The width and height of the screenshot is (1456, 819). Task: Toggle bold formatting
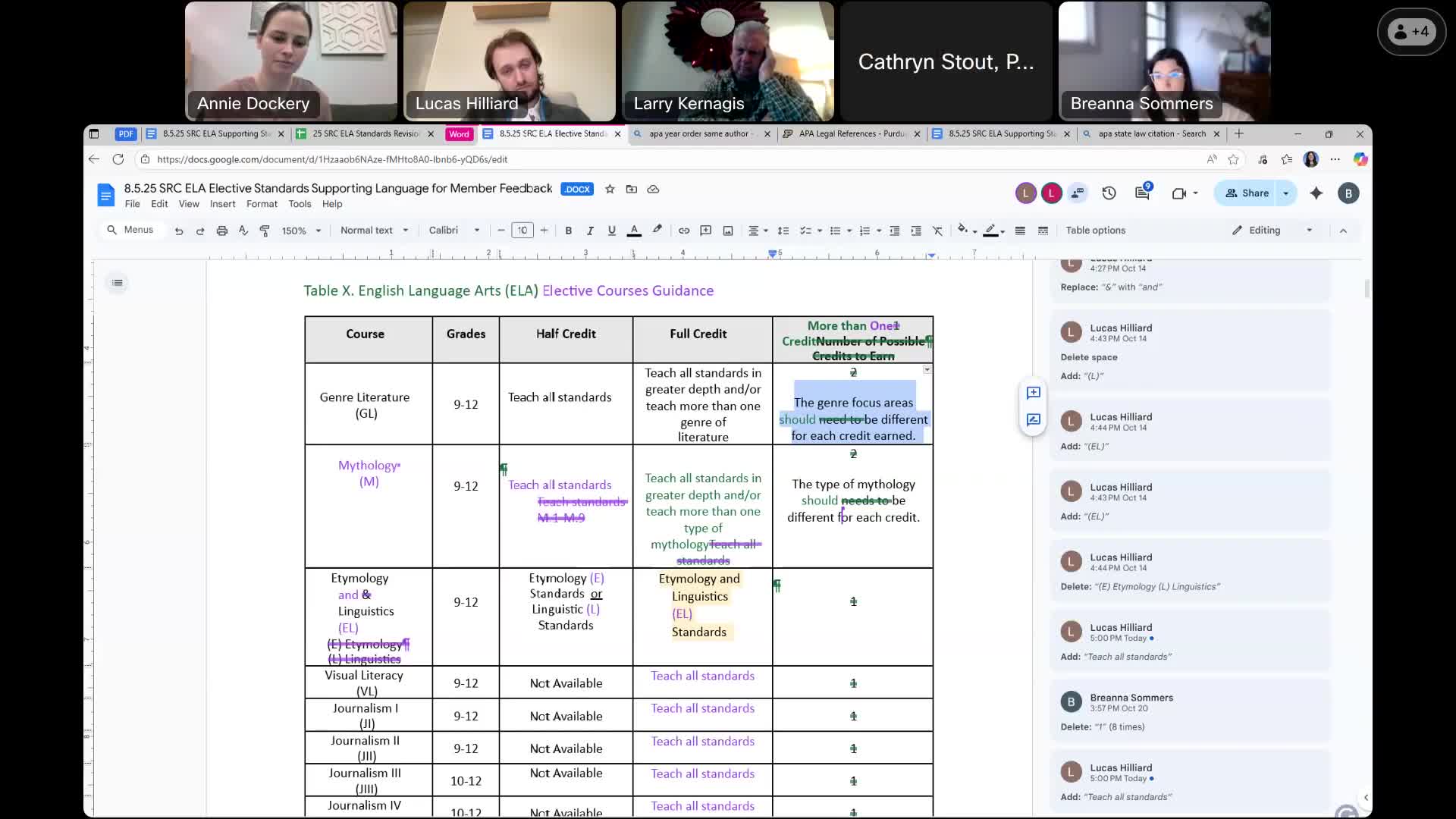569,231
